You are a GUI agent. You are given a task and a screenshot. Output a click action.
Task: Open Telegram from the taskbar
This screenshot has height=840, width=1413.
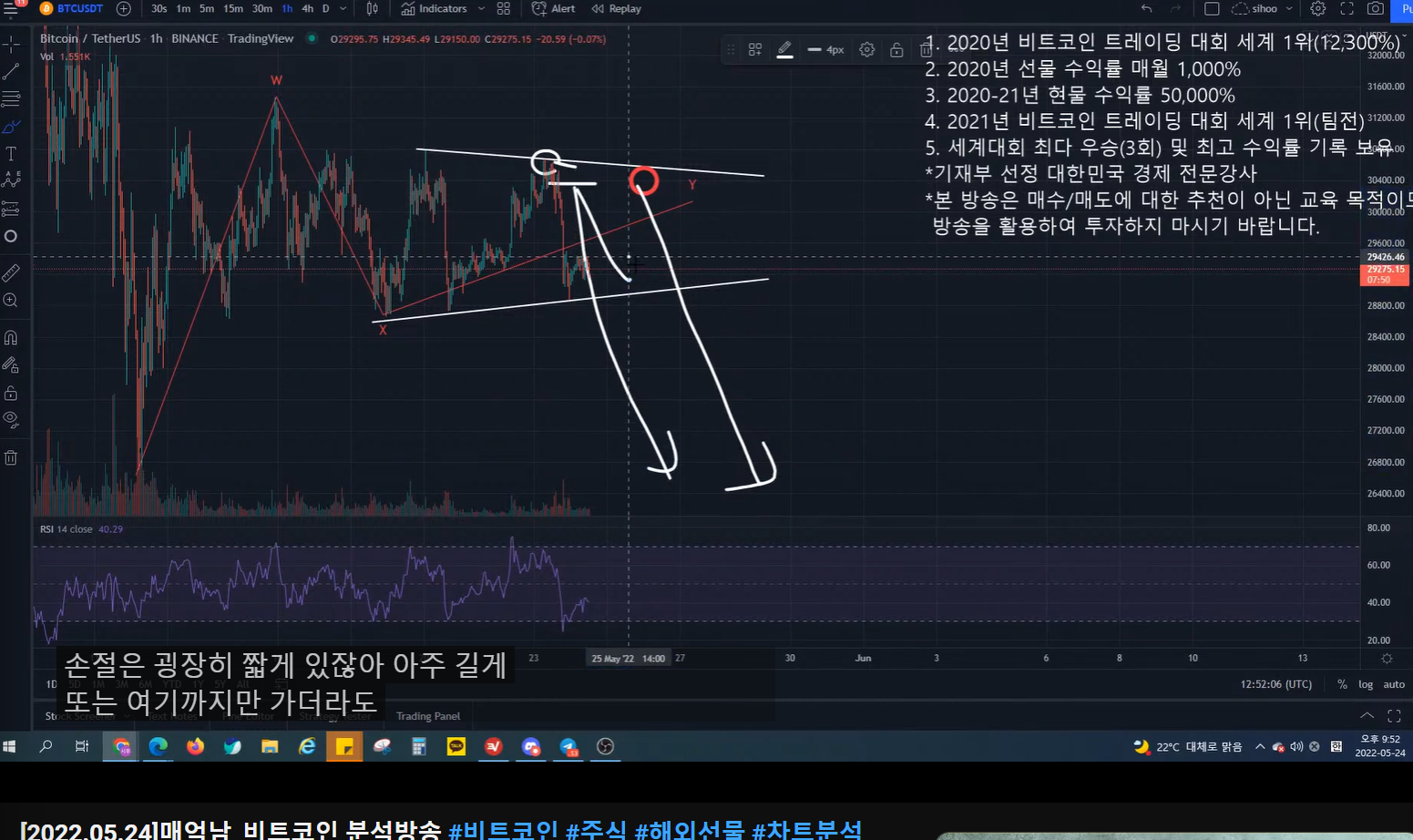point(568,746)
